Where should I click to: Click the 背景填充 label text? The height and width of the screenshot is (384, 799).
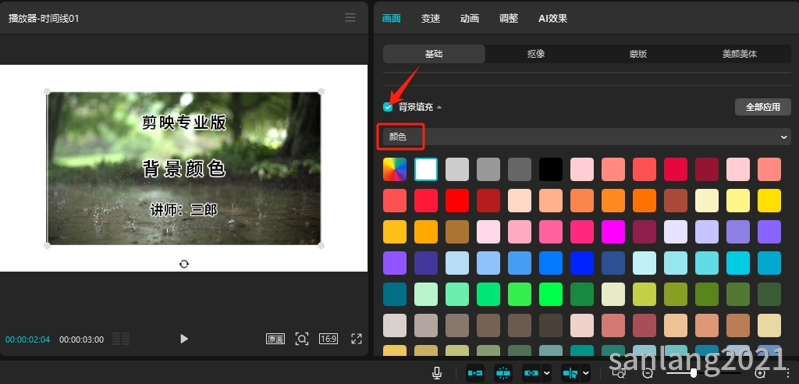(x=416, y=107)
